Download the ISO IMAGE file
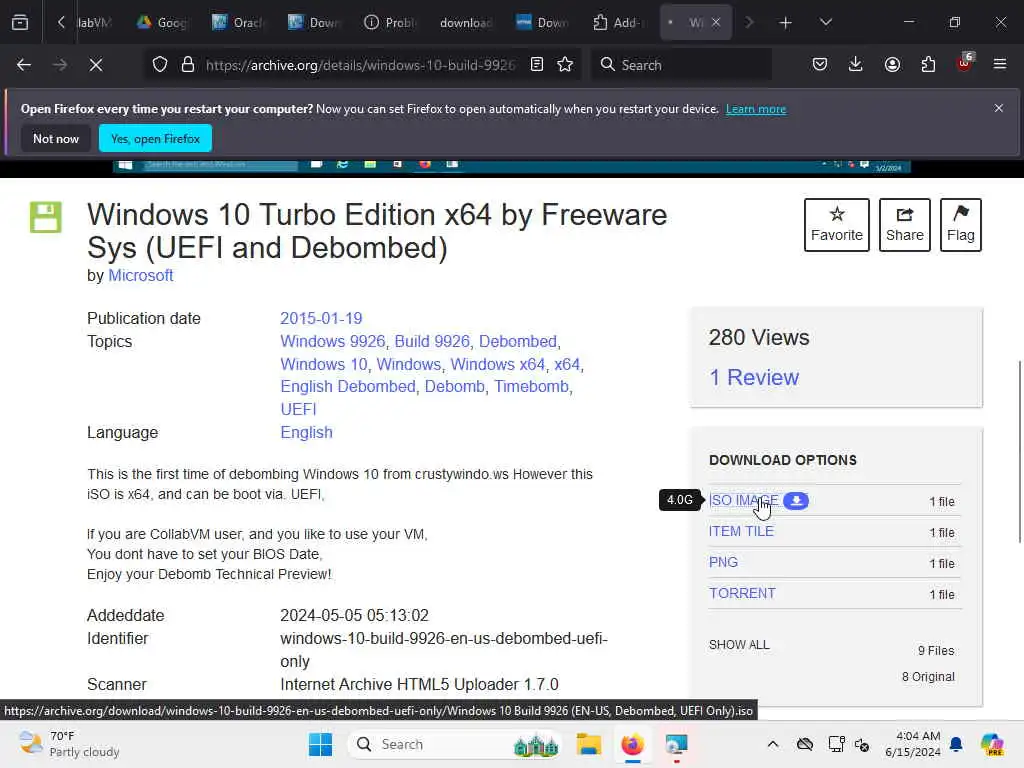 [x=744, y=500]
